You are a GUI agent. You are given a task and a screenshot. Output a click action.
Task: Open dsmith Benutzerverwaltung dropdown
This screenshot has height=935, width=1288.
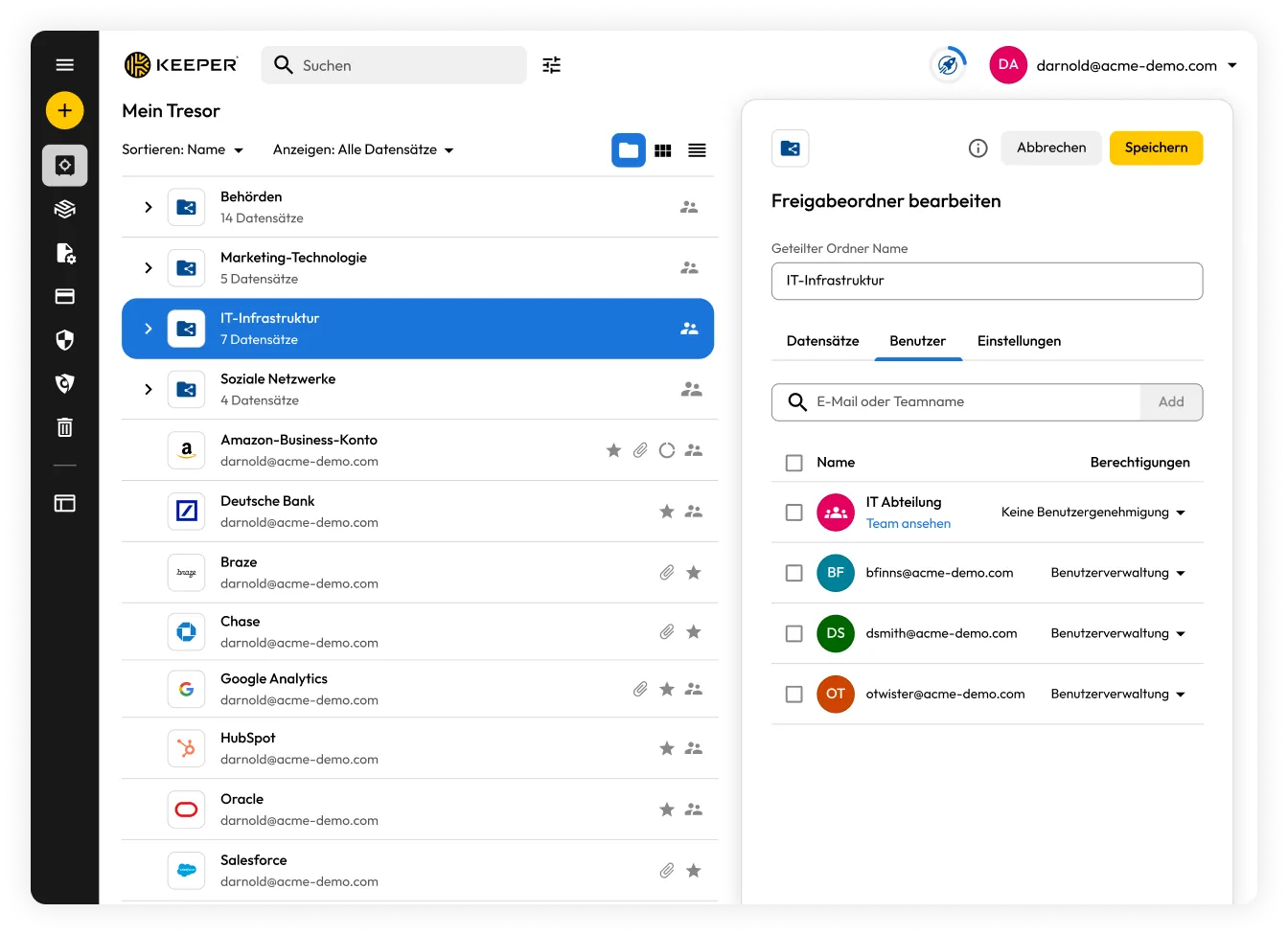pyautogui.click(x=1118, y=633)
